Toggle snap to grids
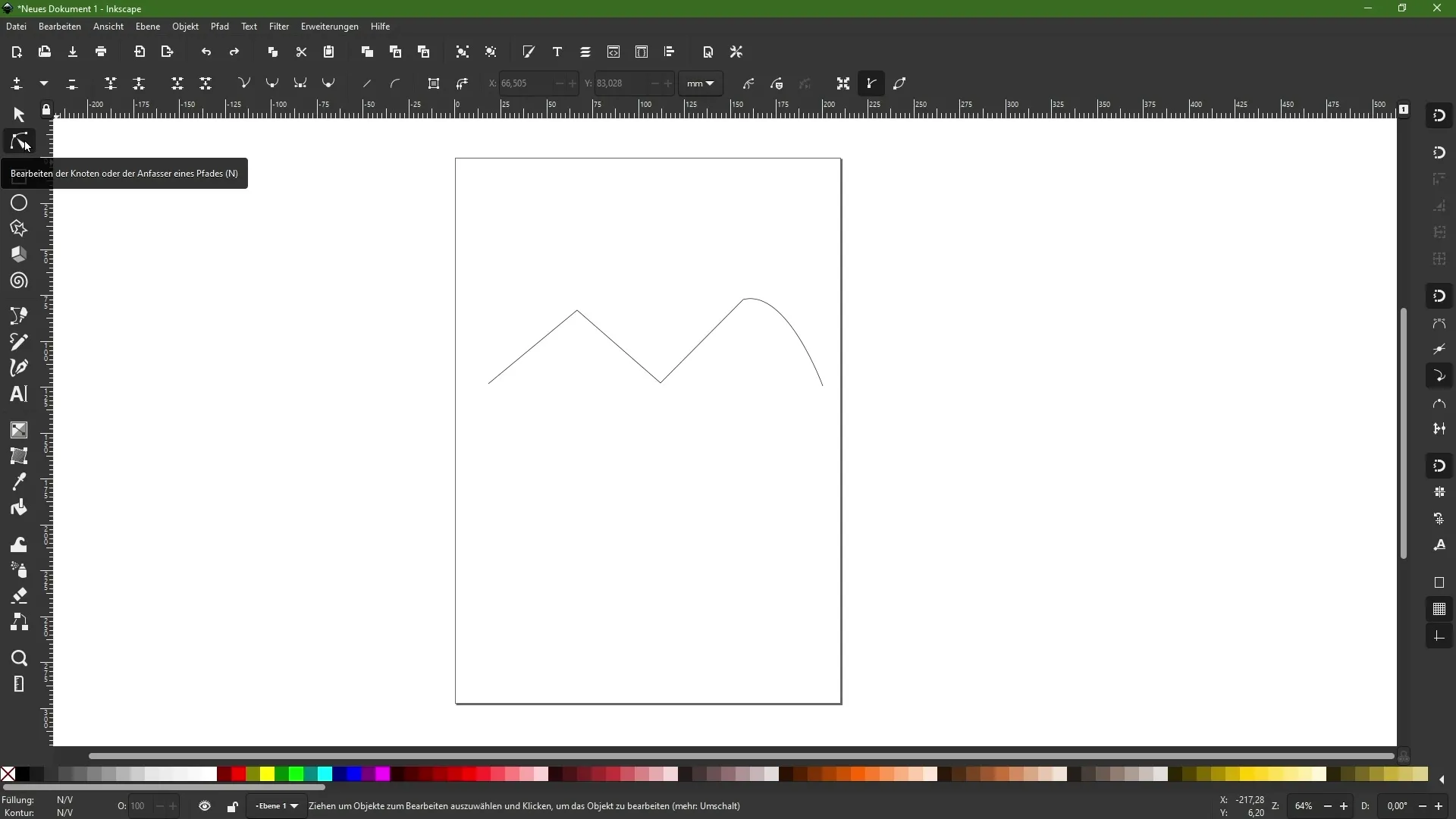This screenshot has height=819, width=1456. coord(1439,610)
